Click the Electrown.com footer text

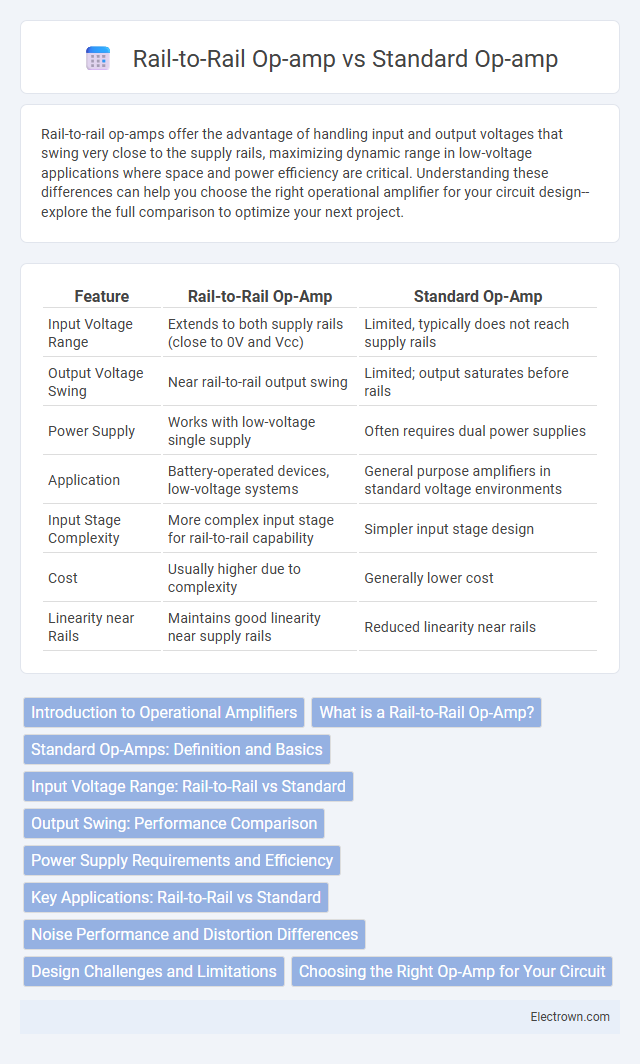570,1016
